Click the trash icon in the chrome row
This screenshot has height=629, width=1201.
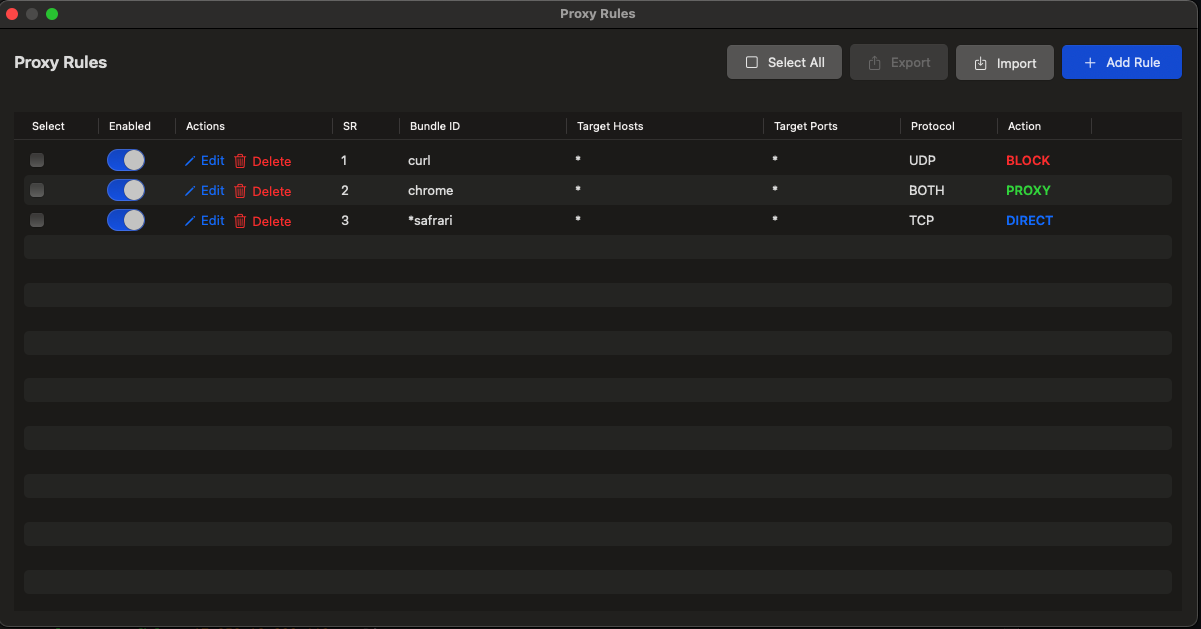[x=240, y=191]
